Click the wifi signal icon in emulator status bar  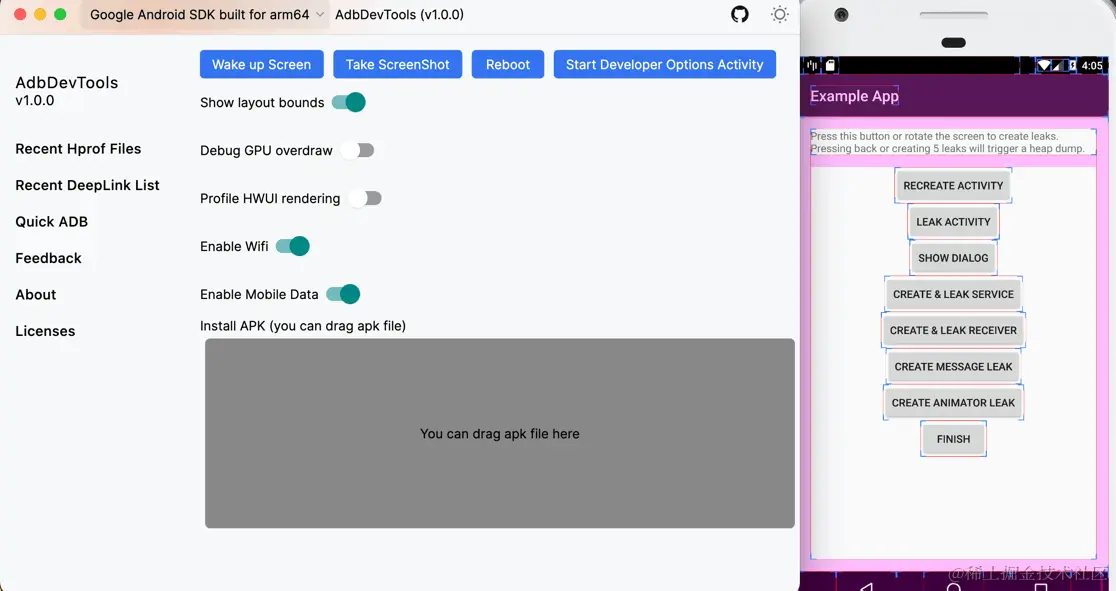click(1044, 66)
